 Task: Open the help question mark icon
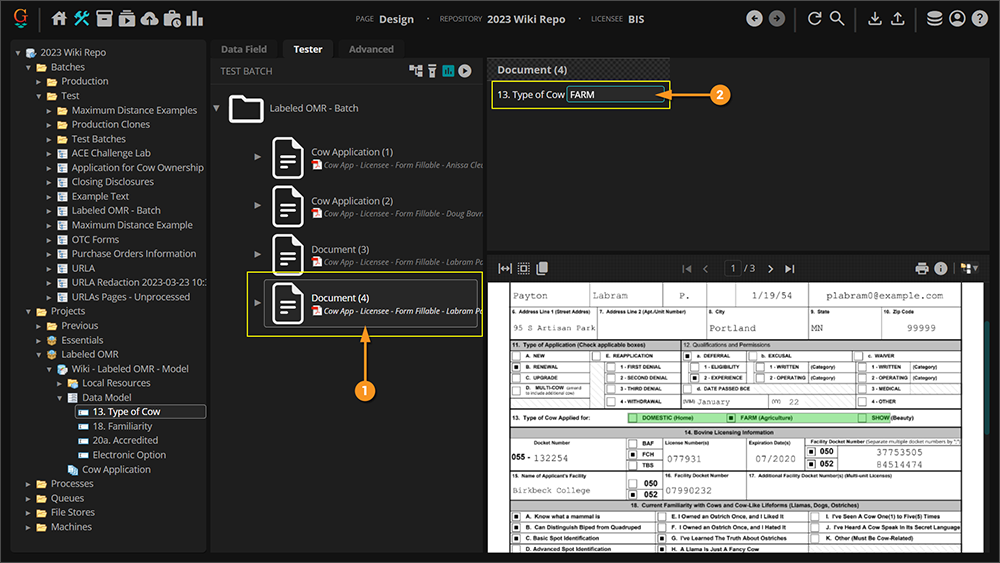979,19
